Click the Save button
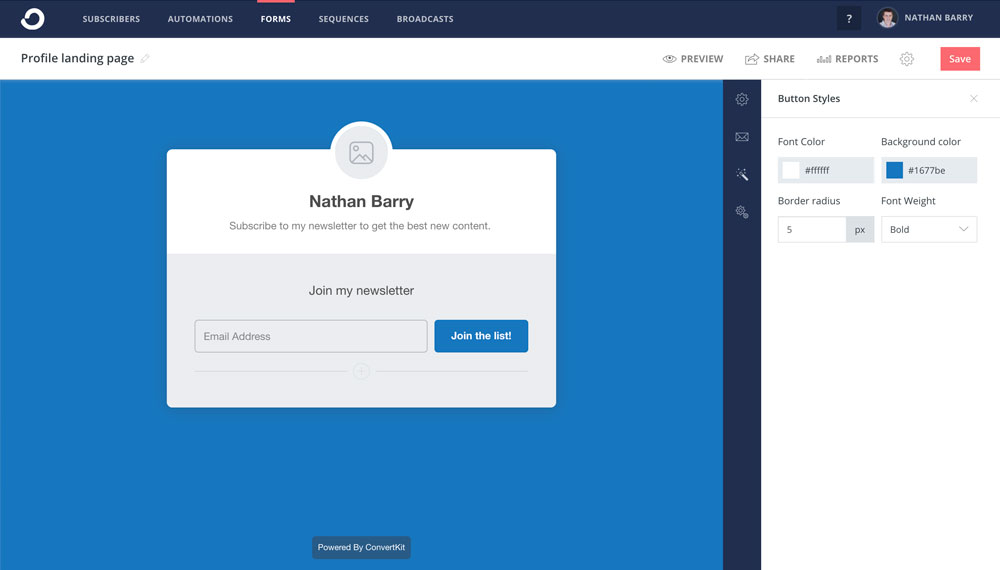This screenshot has height=570, width=1000. point(959,59)
